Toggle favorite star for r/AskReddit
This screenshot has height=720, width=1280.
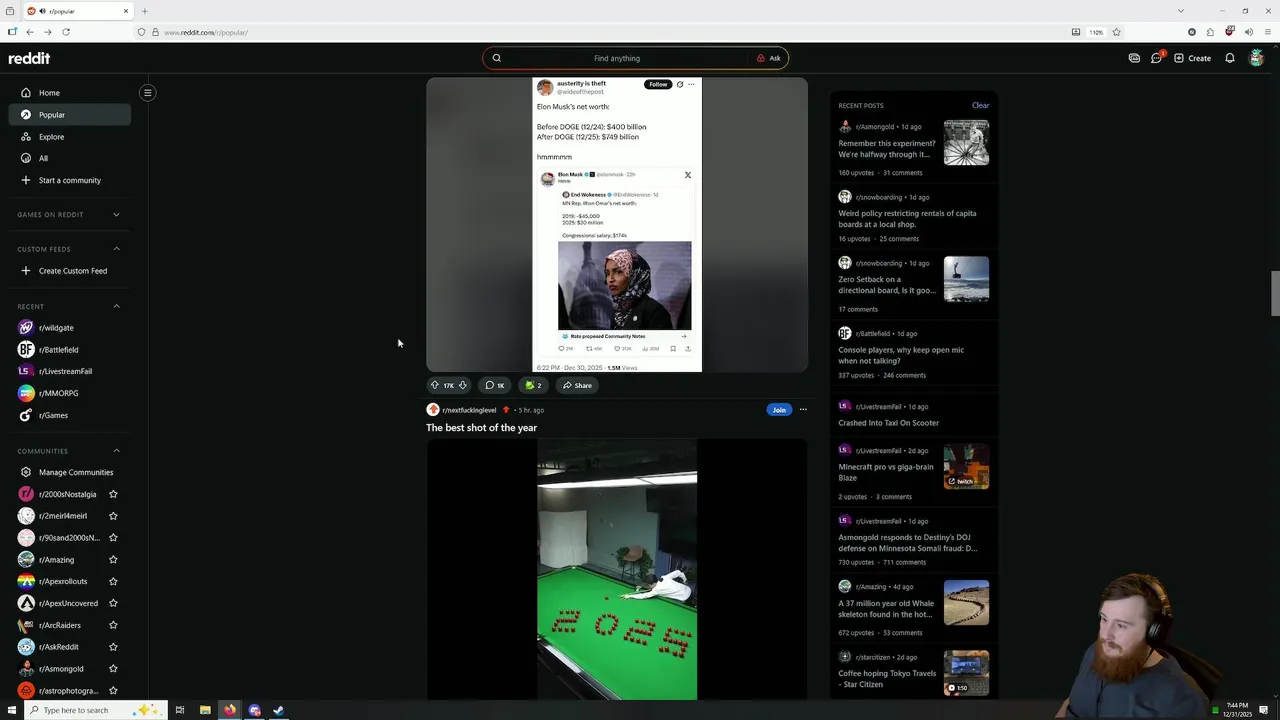[x=113, y=647]
